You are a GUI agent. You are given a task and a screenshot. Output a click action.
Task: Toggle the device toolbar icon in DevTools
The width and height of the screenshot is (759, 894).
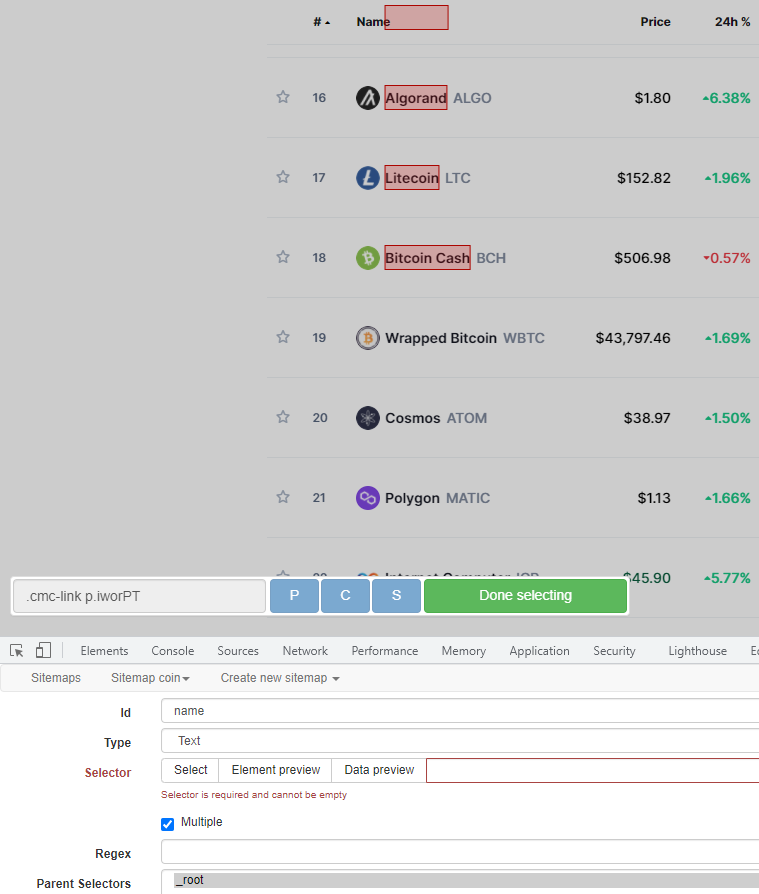click(x=43, y=651)
